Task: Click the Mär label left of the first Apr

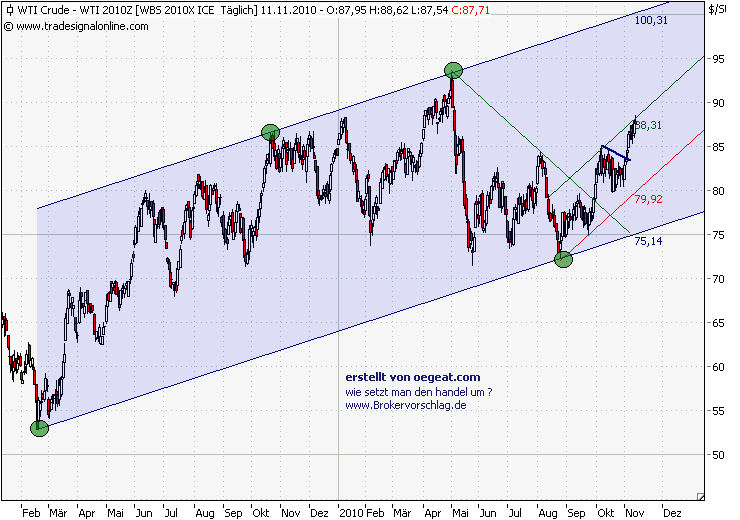Action: coord(59,513)
